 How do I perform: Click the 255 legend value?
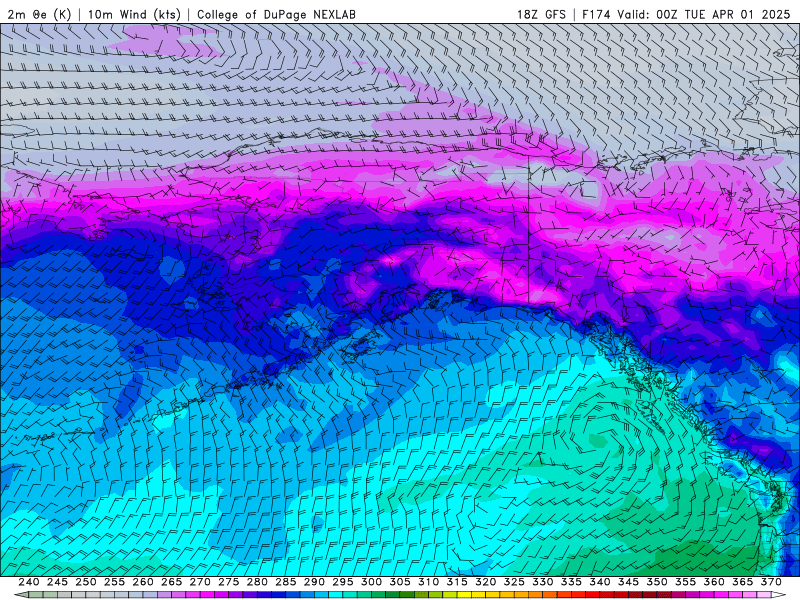[x=114, y=582]
